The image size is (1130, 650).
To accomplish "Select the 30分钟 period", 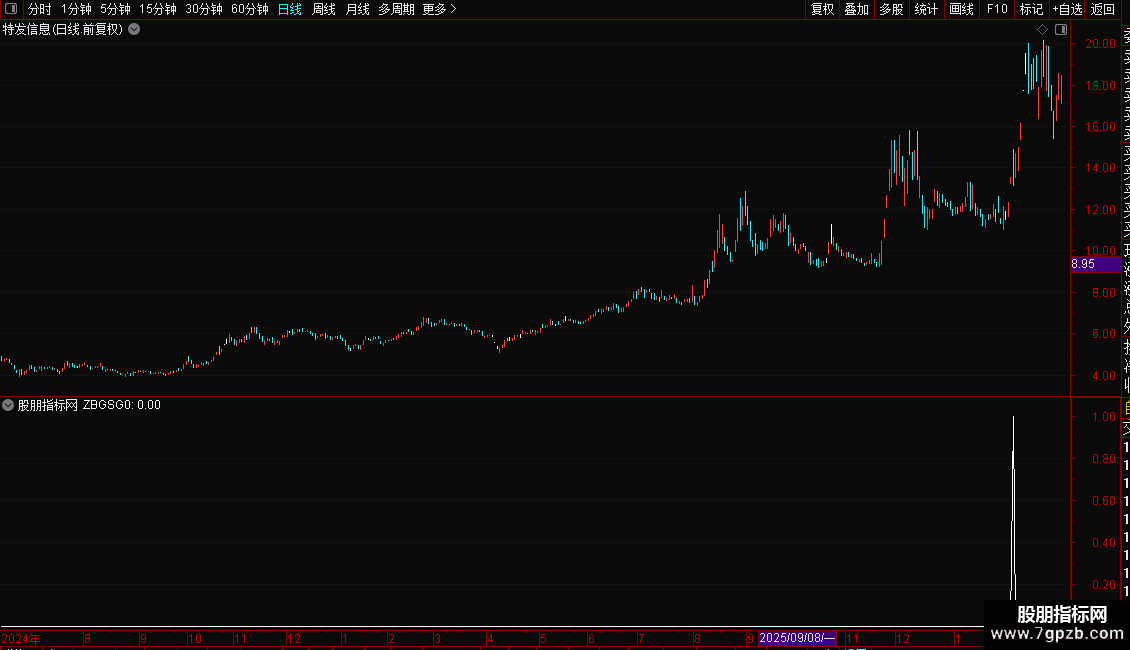I will click(x=204, y=9).
